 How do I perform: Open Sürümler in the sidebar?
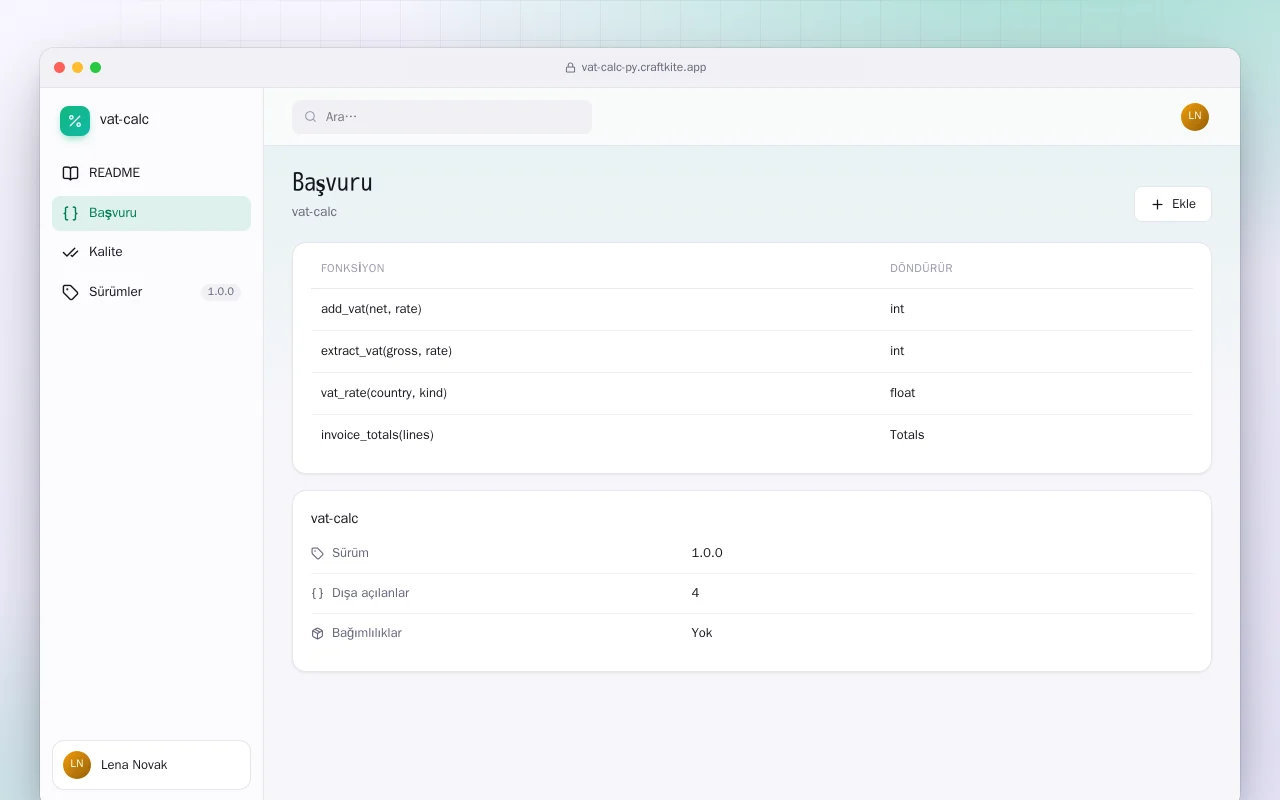[151, 292]
